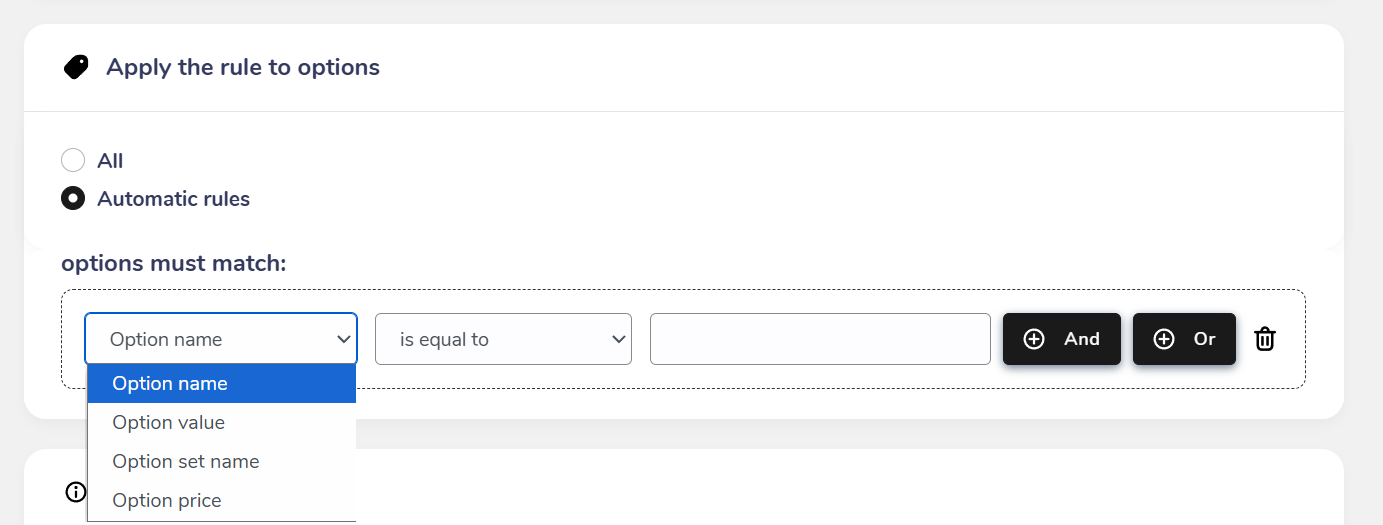
Task: Click the plus icon on the Or button
Action: click(1164, 339)
